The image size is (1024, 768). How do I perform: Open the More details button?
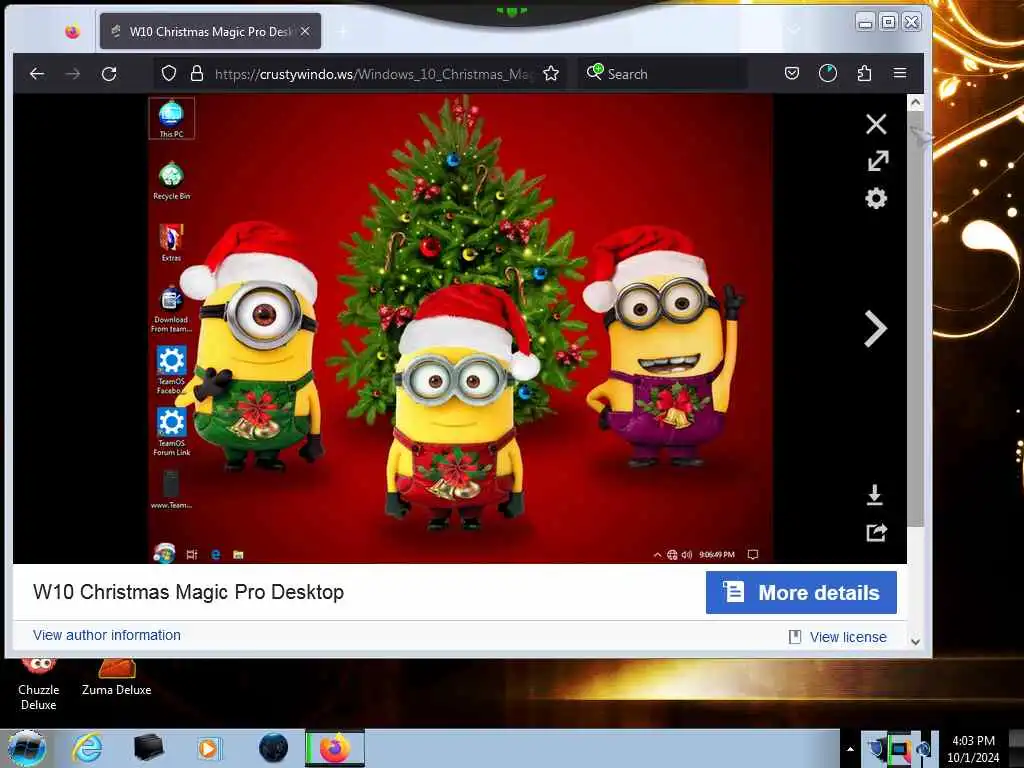click(x=801, y=593)
